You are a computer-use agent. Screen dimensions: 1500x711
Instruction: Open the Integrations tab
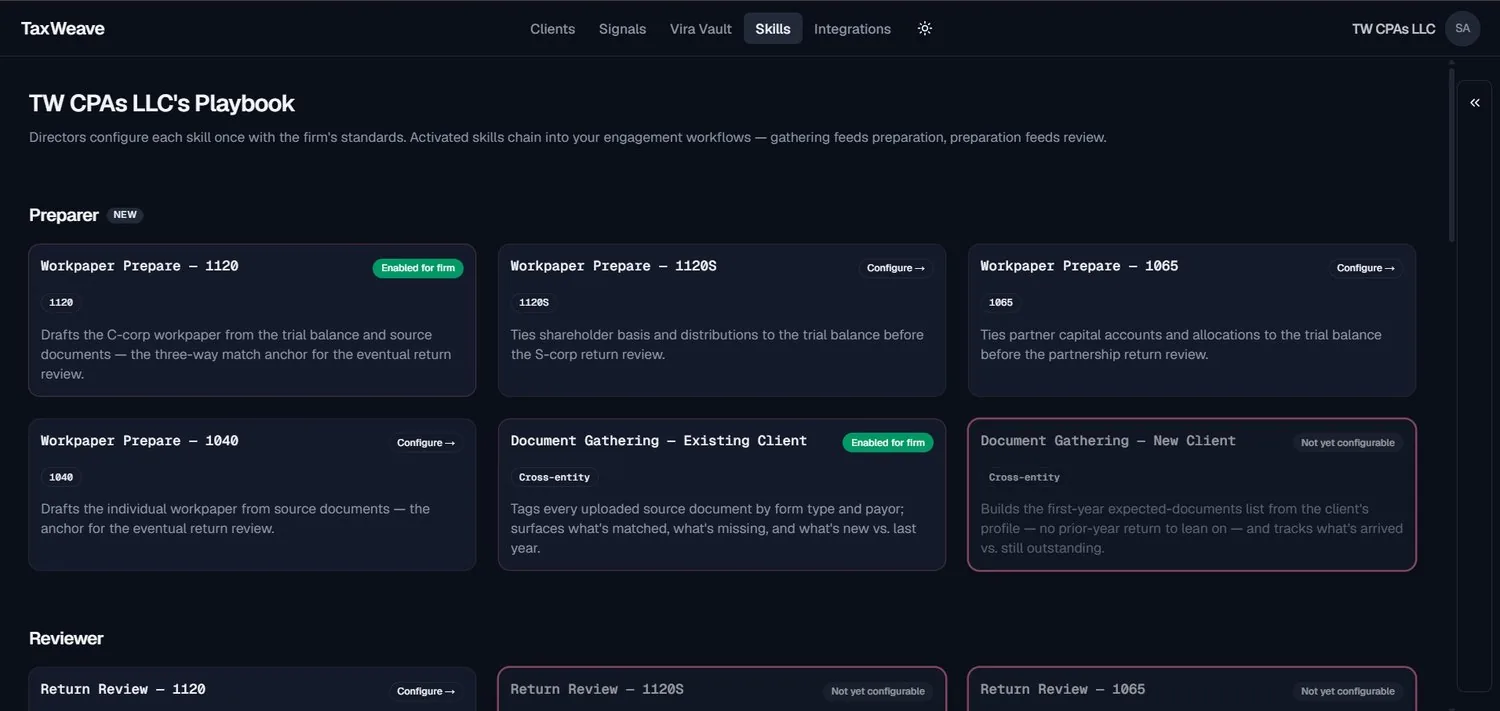(852, 29)
